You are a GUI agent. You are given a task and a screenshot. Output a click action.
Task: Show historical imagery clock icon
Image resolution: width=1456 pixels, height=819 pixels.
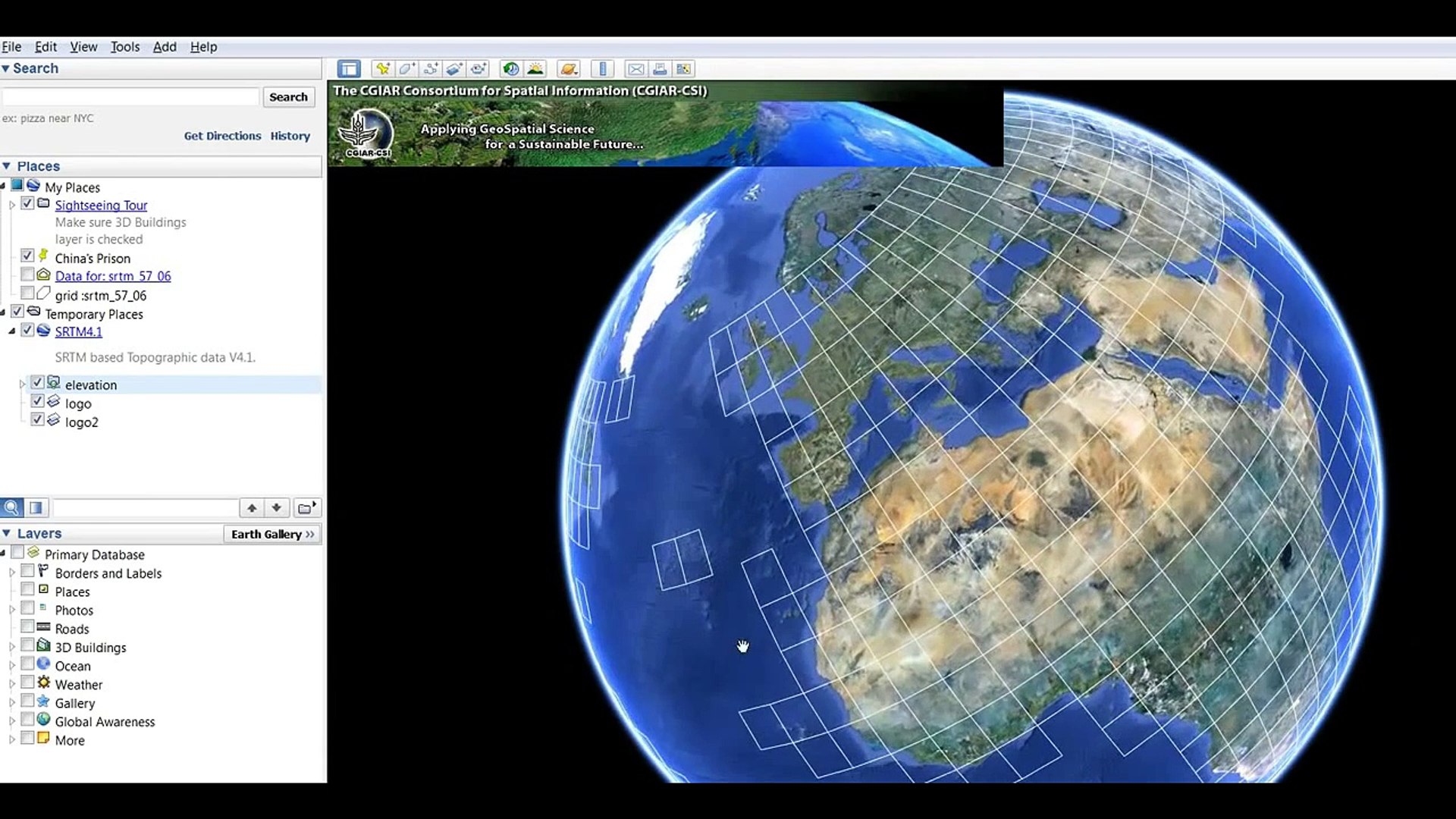tap(511, 69)
